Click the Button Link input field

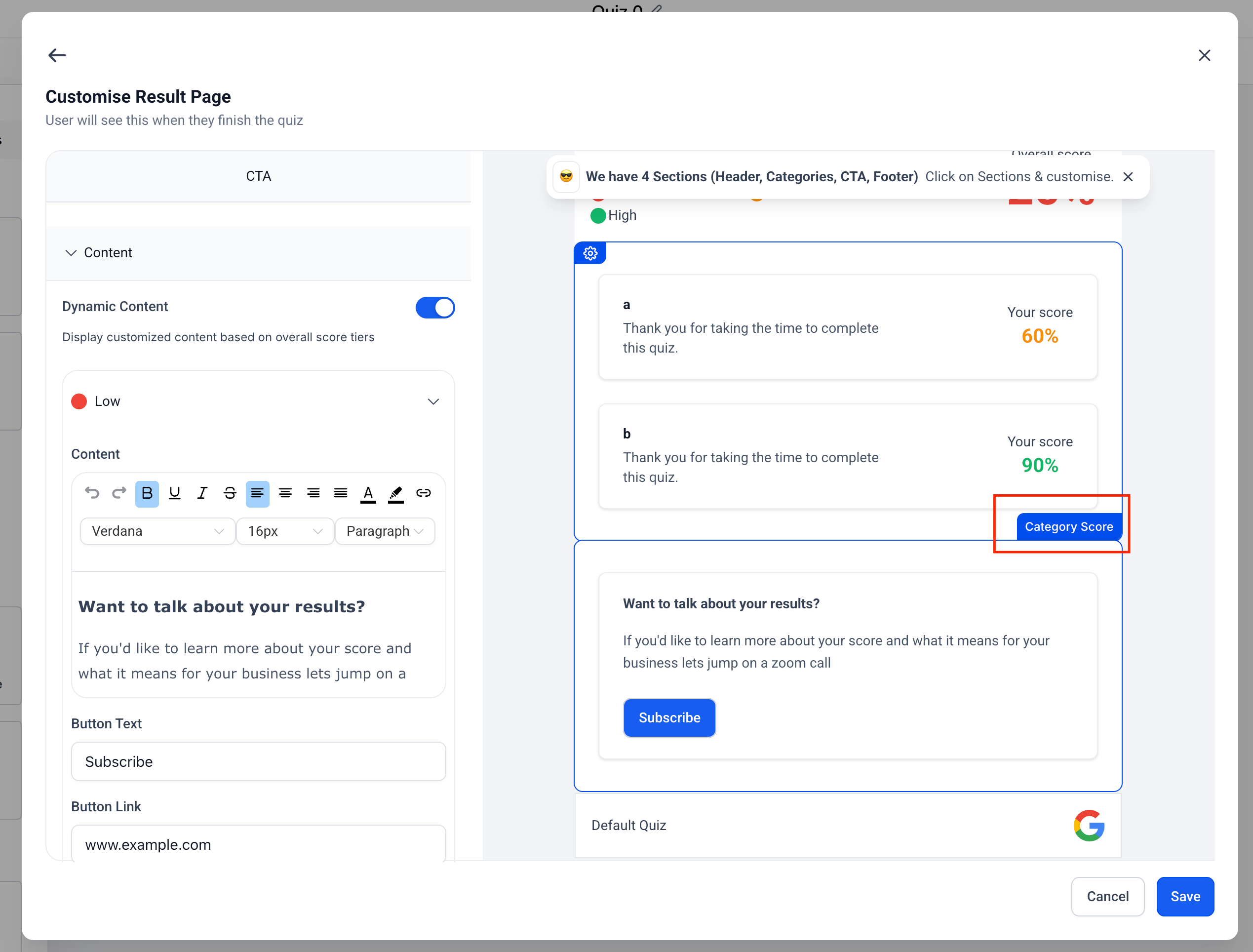pyautogui.click(x=258, y=844)
